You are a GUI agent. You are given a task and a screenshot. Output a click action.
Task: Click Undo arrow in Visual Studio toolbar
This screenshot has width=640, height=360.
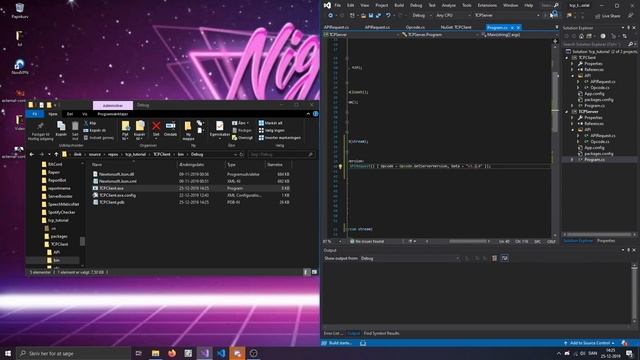click(388, 16)
